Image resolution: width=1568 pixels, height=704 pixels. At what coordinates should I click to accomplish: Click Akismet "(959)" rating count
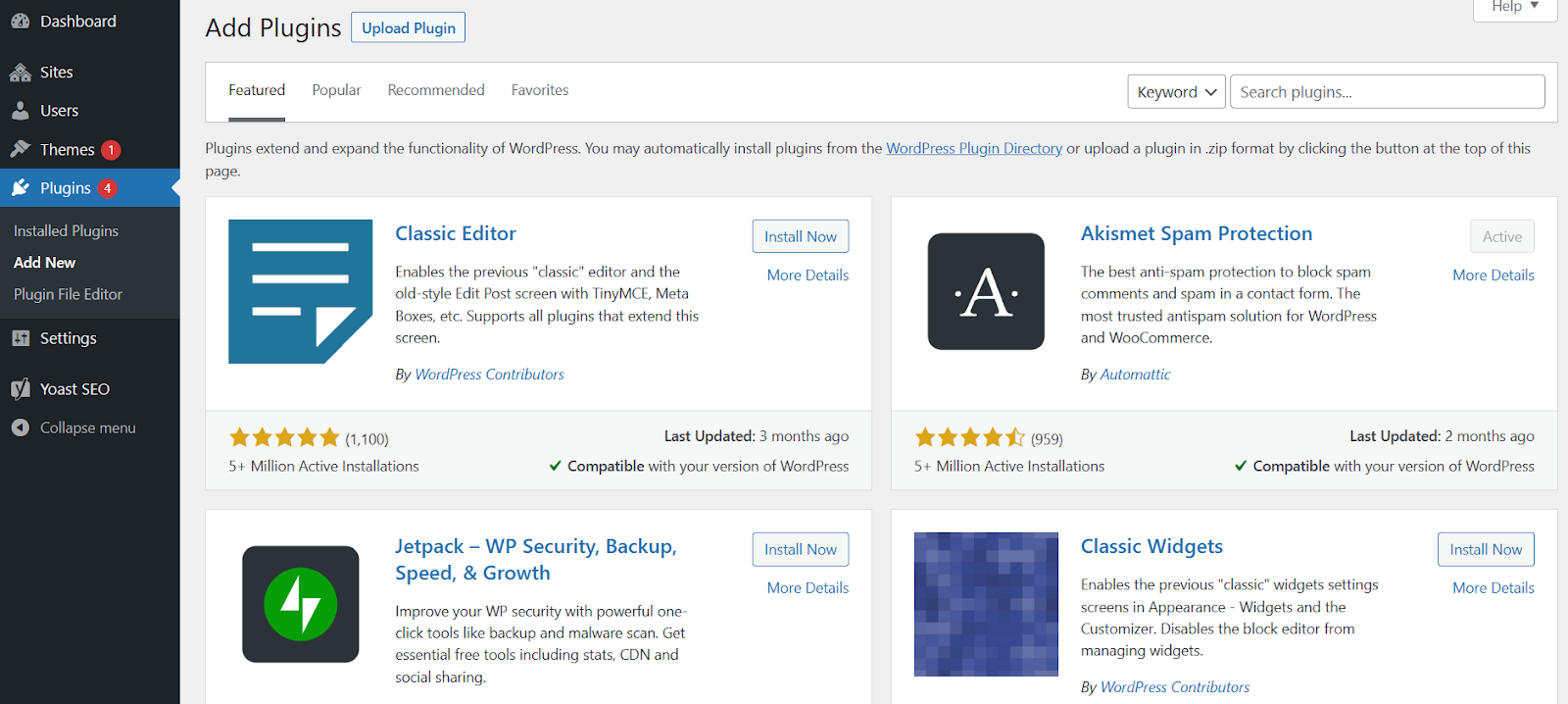click(x=1047, y=439)
